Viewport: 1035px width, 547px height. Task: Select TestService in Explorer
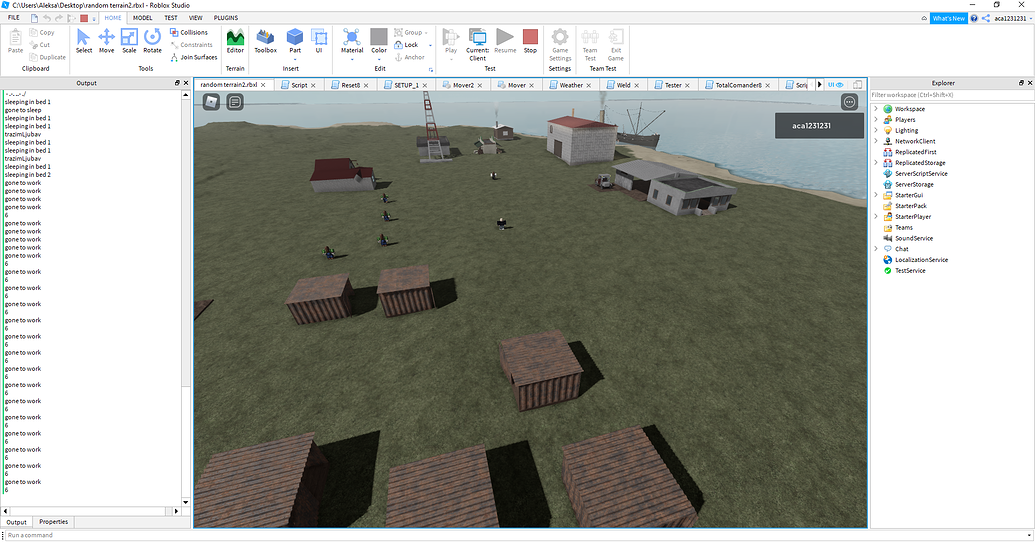point(910,271)
